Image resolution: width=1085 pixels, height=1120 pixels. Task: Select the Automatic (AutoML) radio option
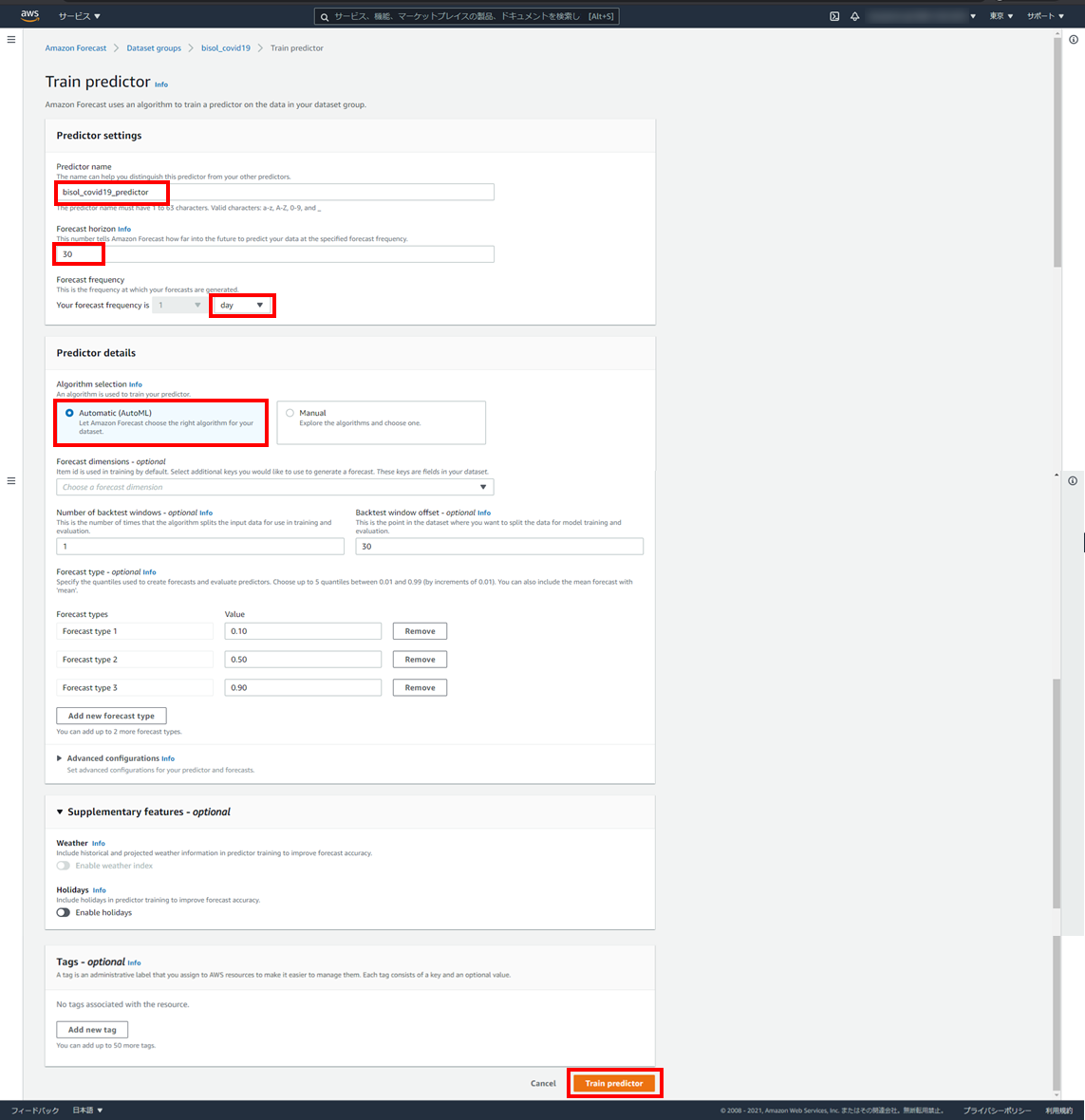pyautogui.click(x=69, y=413)
